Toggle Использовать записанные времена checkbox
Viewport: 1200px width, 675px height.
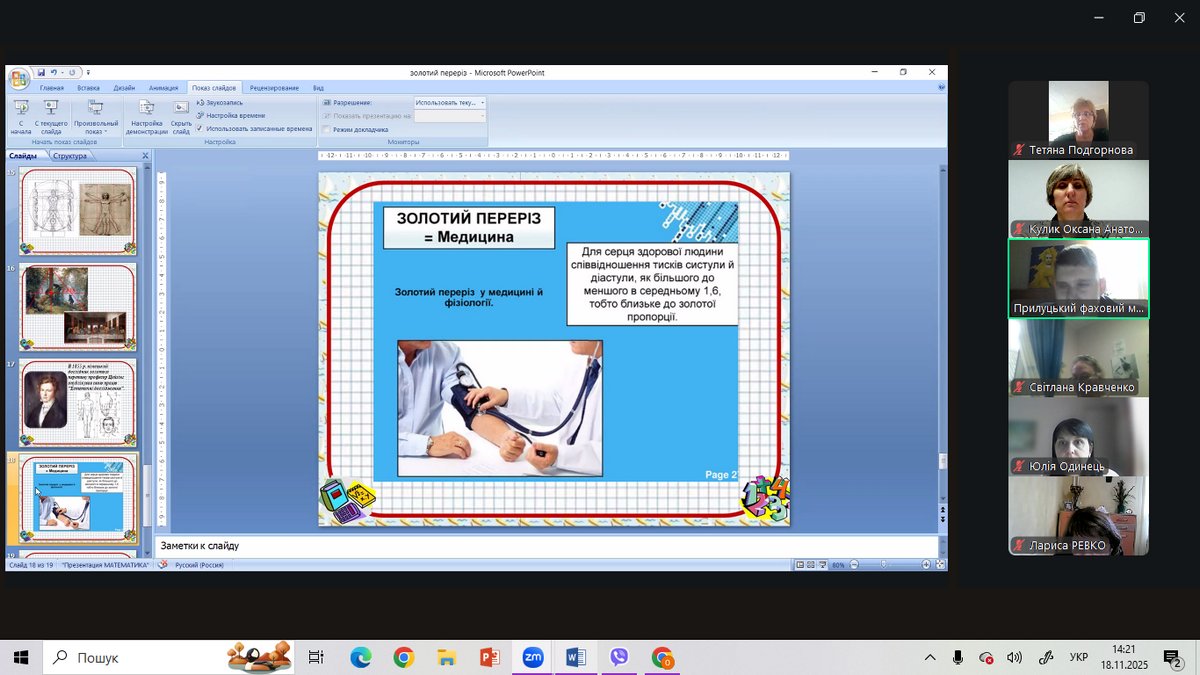[200, 129]
